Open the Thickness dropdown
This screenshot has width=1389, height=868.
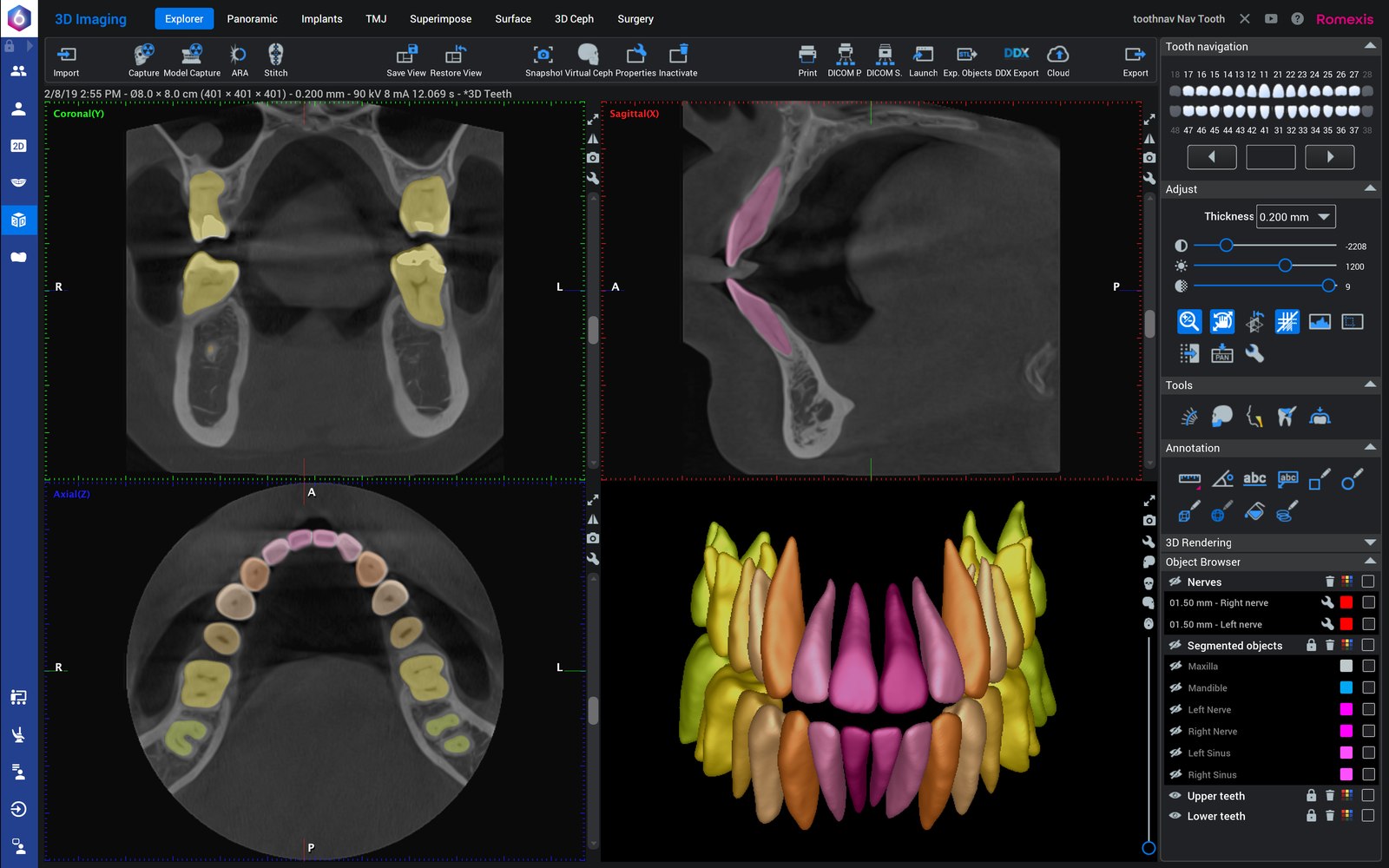1296,217
